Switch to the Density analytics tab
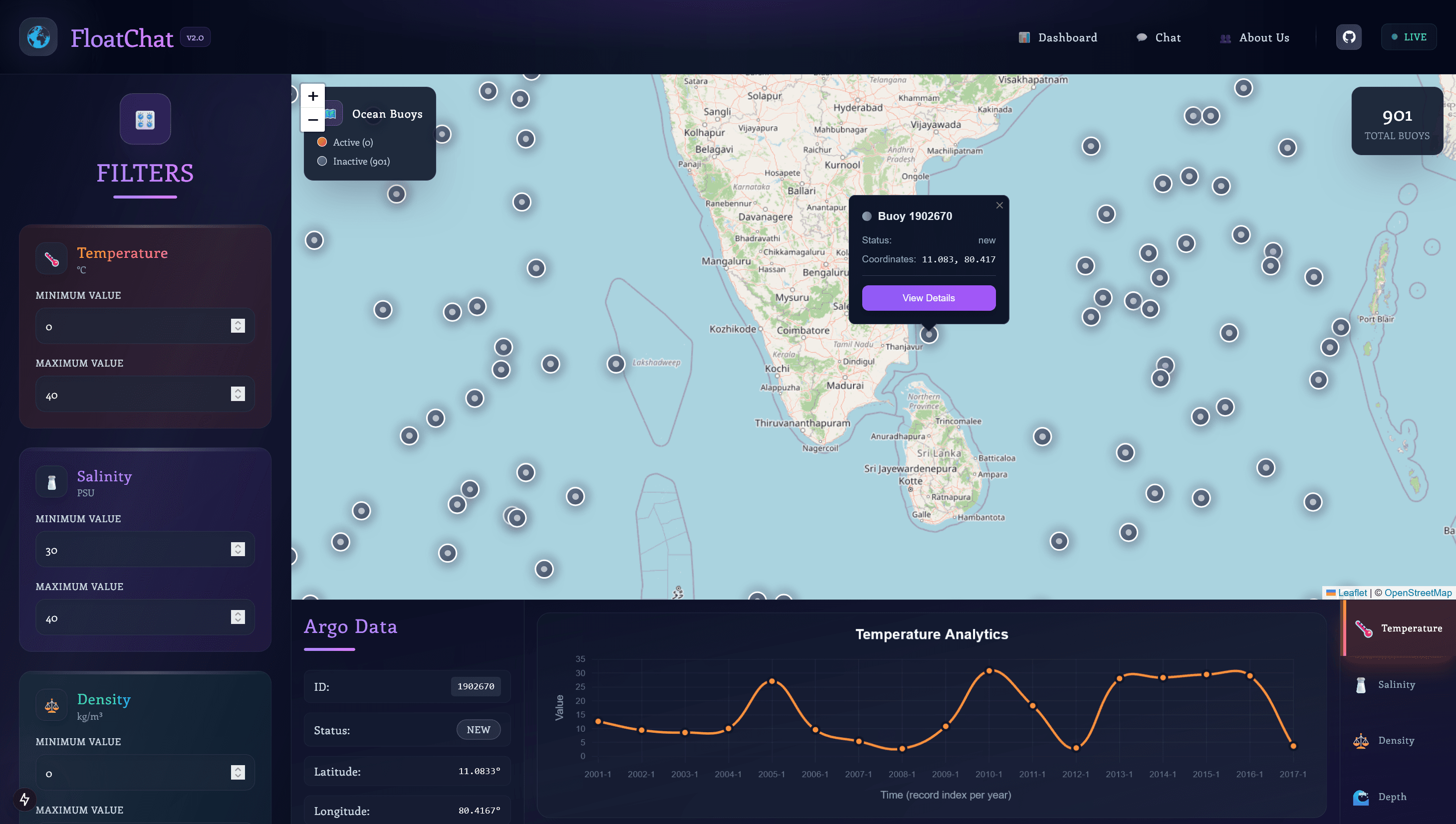The height and width of the screenshot is (824, 1456). (x=1399, y=741)
